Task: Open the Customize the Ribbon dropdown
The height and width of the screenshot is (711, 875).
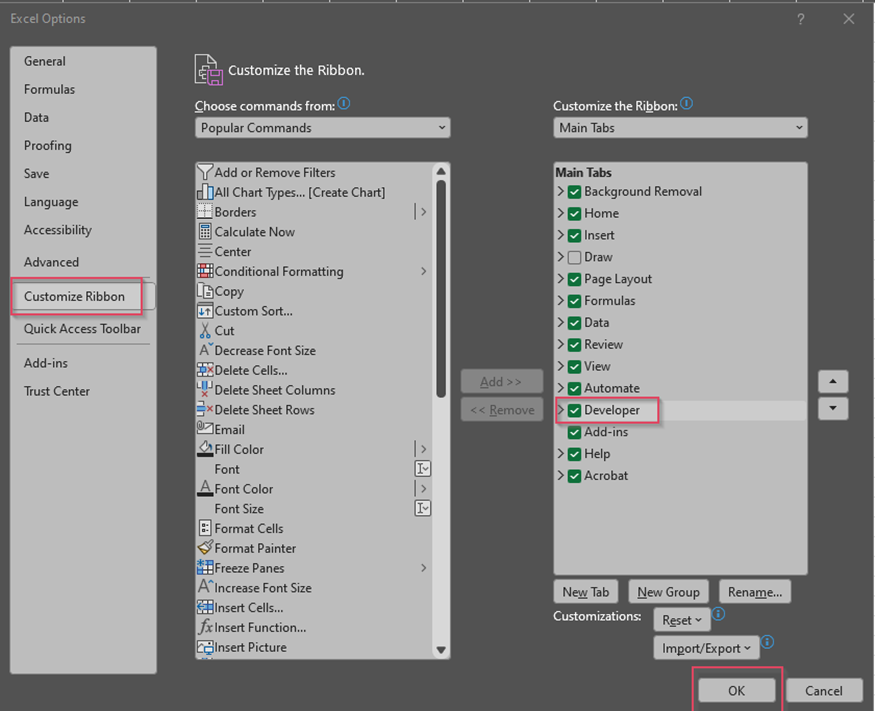Action: tap(680, 128)
